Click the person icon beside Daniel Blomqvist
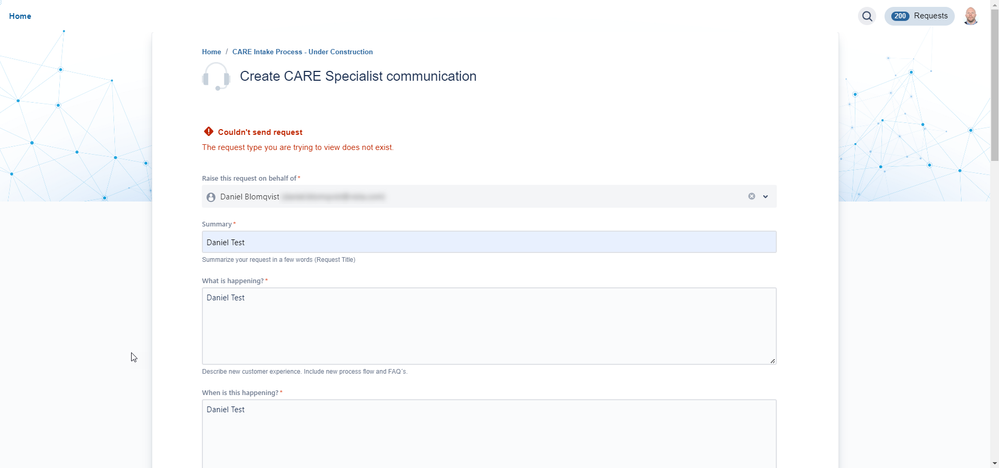This screenshot has height=468, width=999. click(211, 197)
